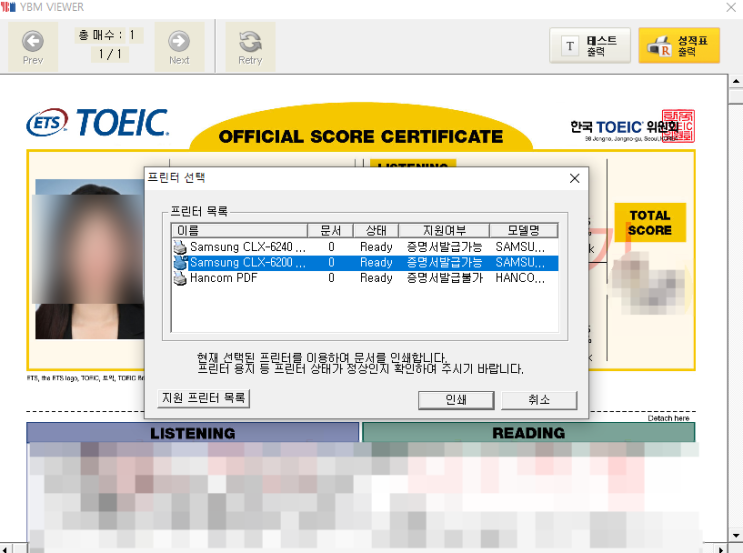The image size is (743, 553).
Task: Click the red seal stamp beside 한국 TOEIC 위원회
Action: (x=678, y=126)
